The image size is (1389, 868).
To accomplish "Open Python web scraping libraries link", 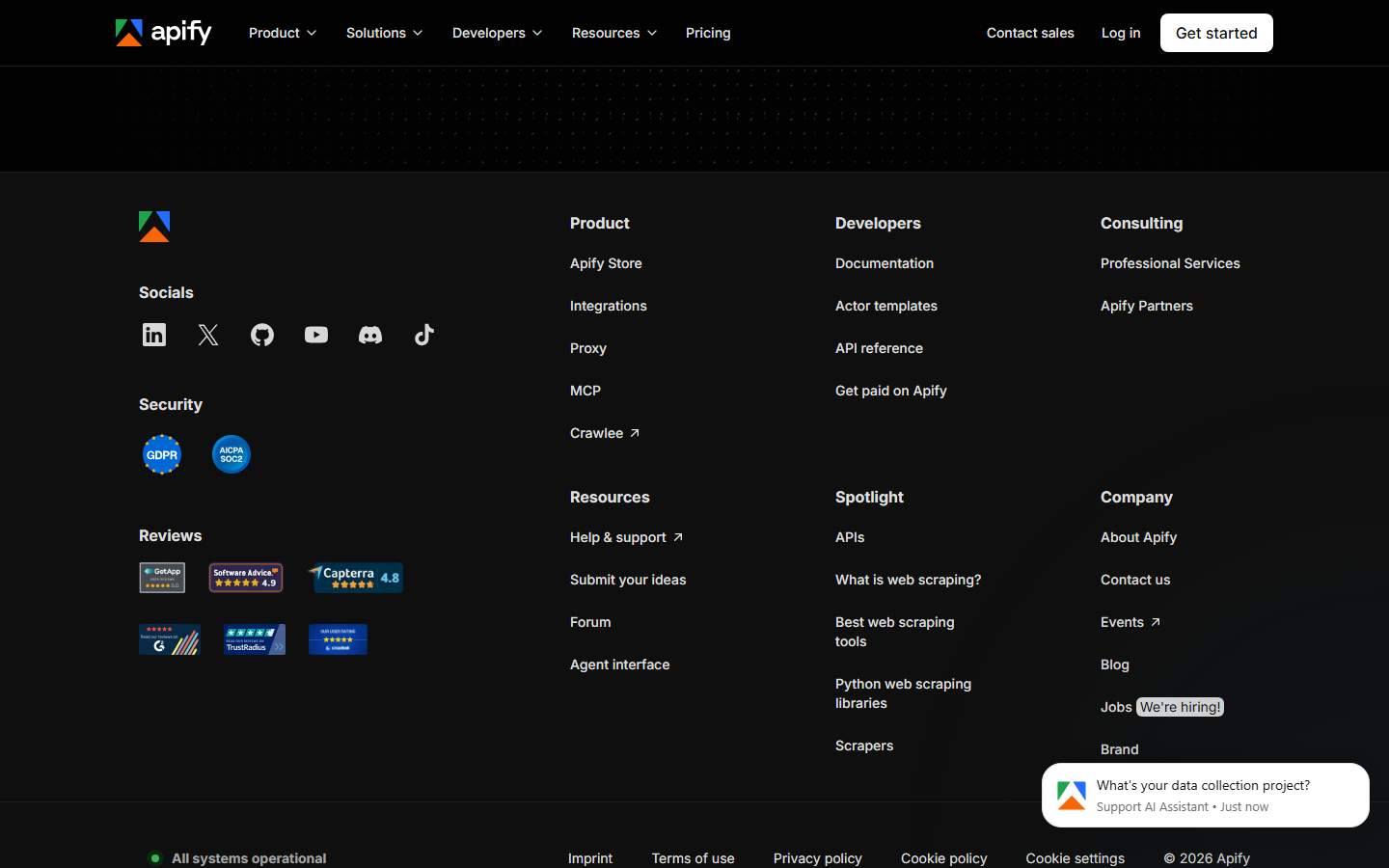I will (x=904, y=693).
